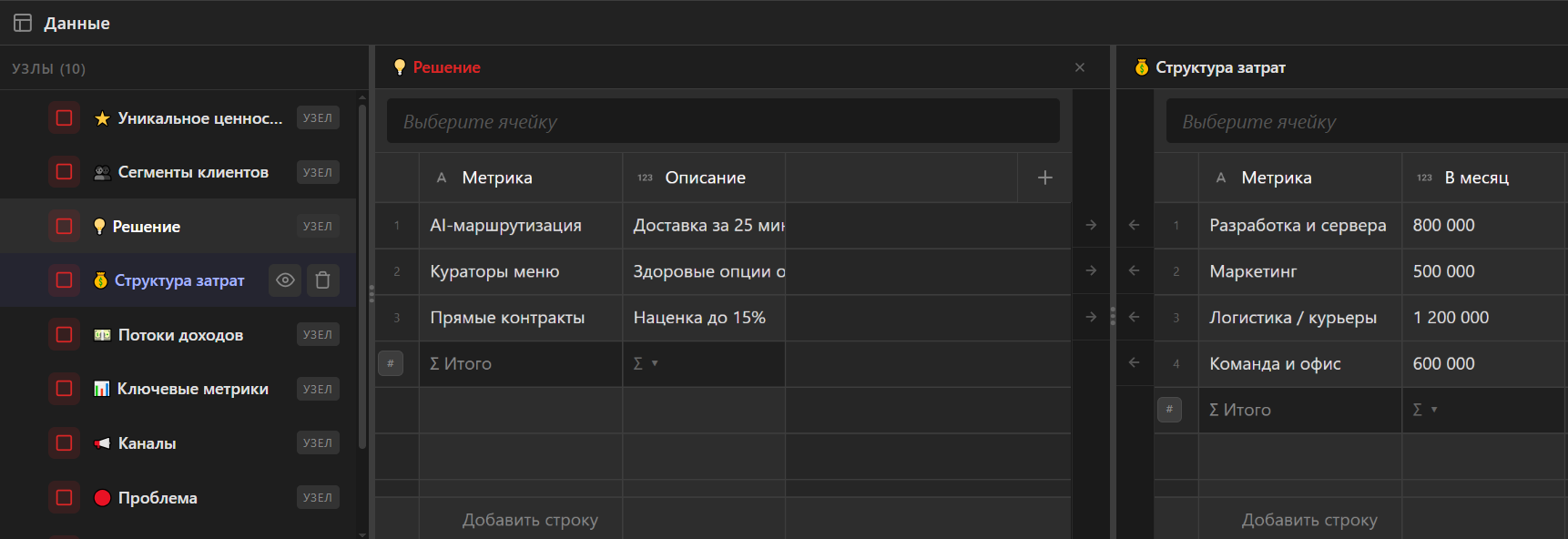Click money bag icon in Структура затрат header
The width and height of the screenshot is (1568, 539).
pyautogui.click(x=1142, y=67)
